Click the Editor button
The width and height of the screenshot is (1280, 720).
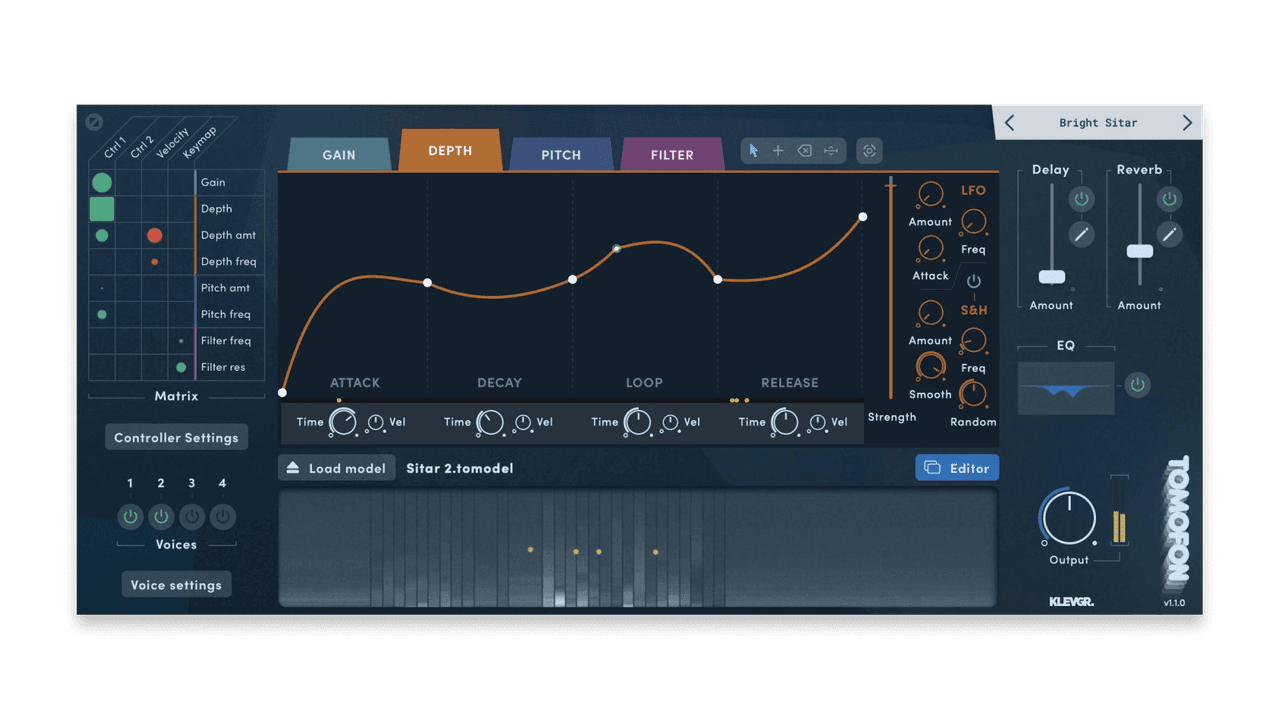(956, 467)
